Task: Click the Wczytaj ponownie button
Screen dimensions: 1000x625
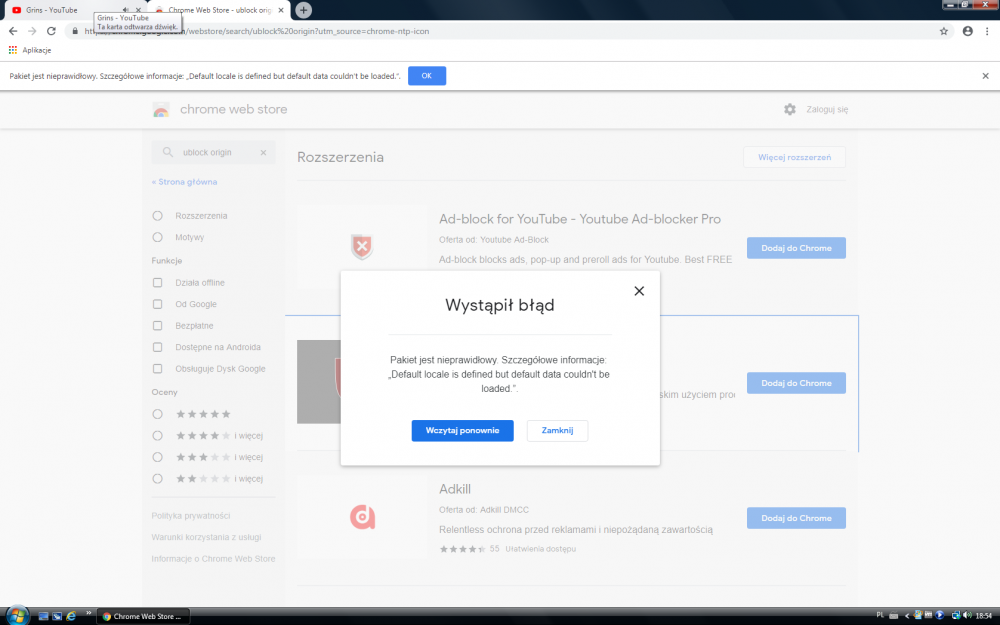Action: tap(462, 430)
